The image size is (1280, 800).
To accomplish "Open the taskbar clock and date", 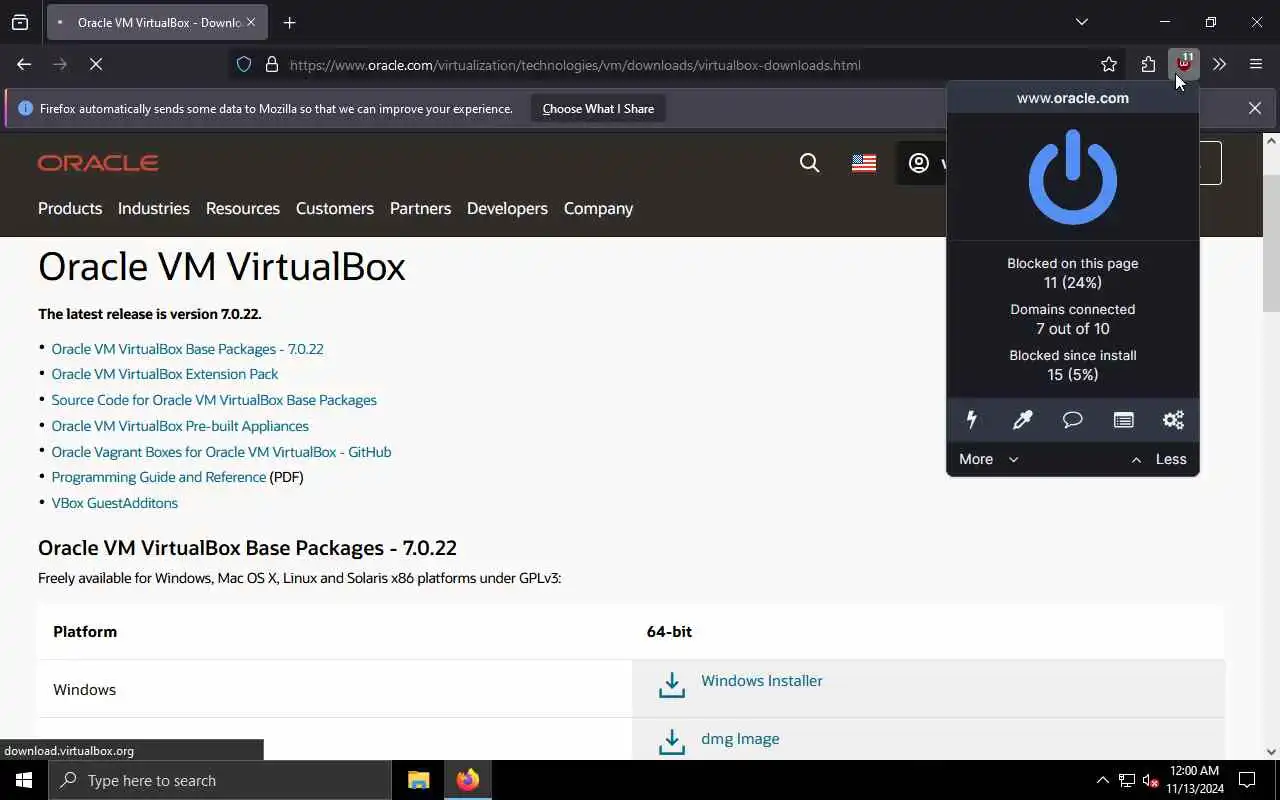I will (x=1194, y=780).
